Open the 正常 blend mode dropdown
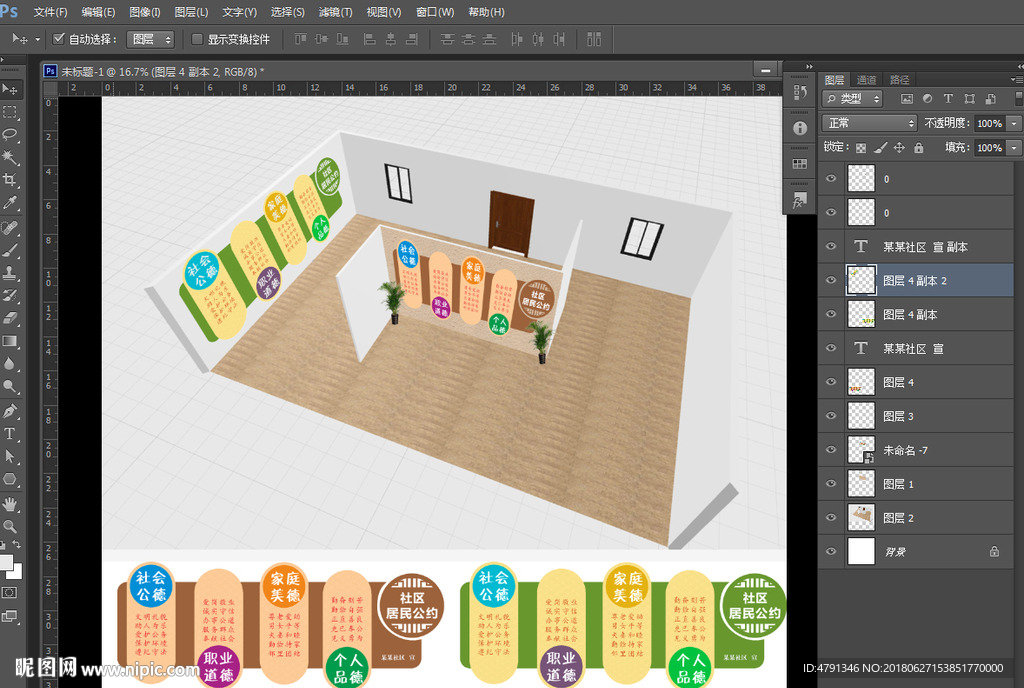The width and height of the screenshot is (1024, 688). [x=869, y=123]
